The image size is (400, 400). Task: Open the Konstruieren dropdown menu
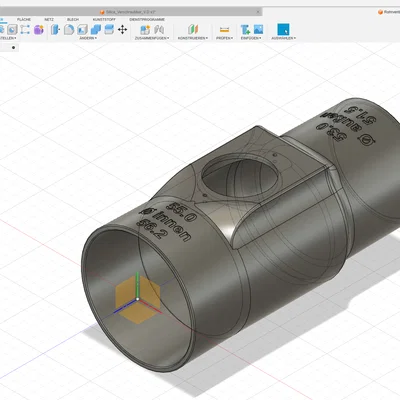pos(193,38)
